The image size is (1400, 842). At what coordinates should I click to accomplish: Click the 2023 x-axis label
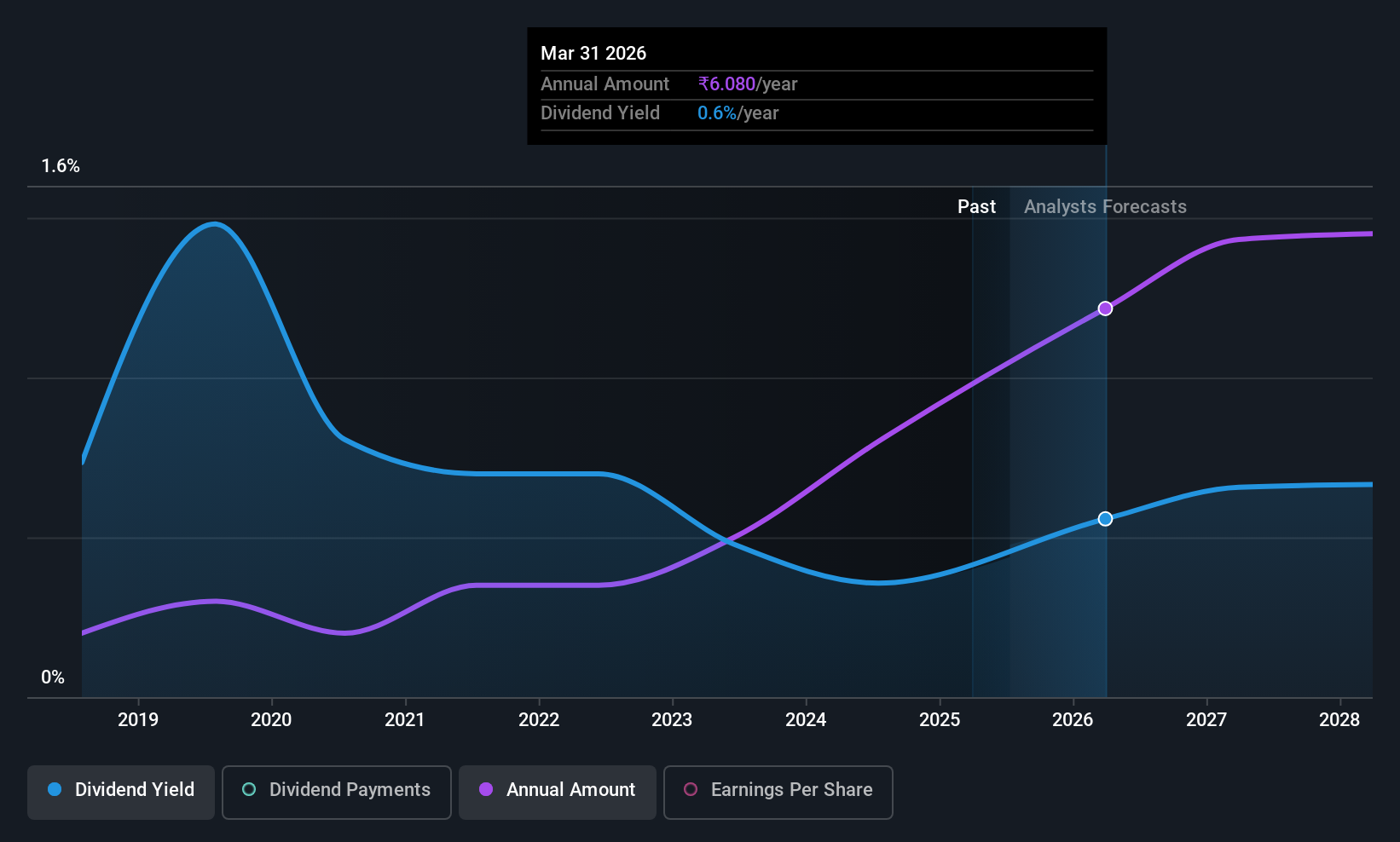coord(672,720)
